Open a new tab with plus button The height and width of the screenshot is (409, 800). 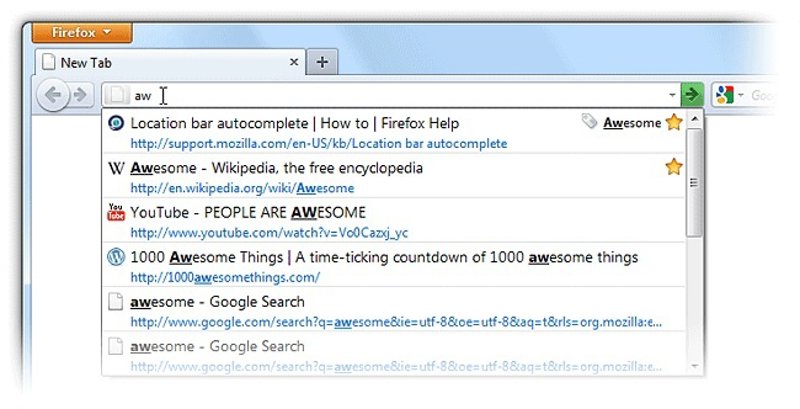pos(322,62)
